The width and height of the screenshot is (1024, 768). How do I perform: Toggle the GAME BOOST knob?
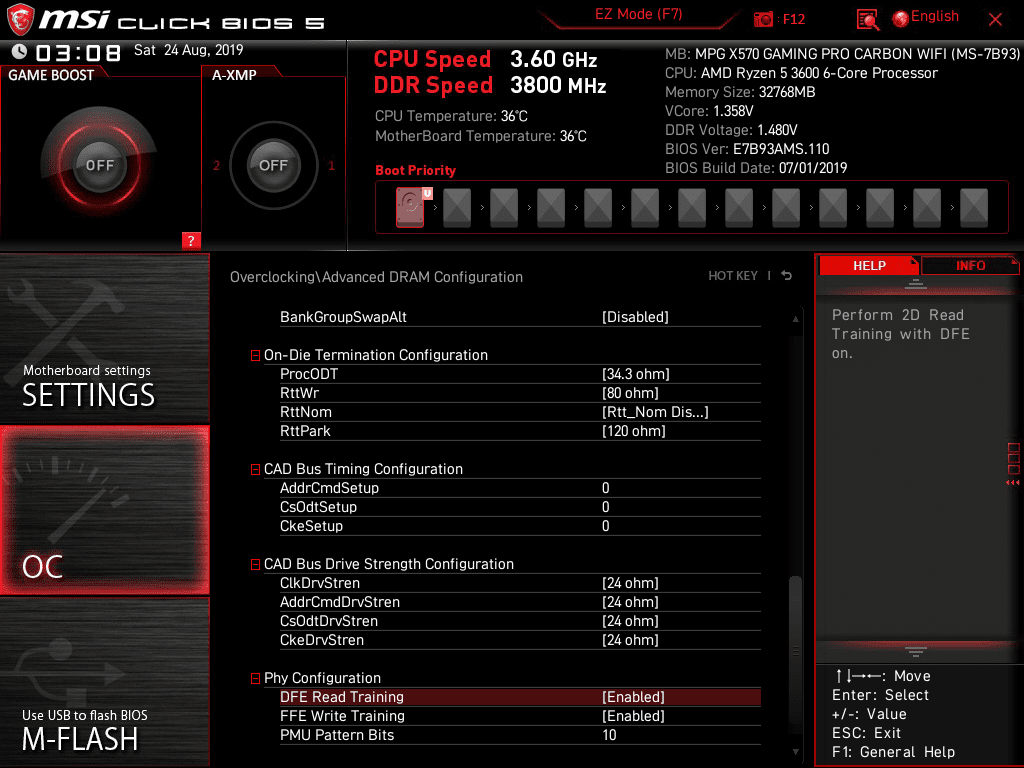pyautogui.click(x=99, y=165)
